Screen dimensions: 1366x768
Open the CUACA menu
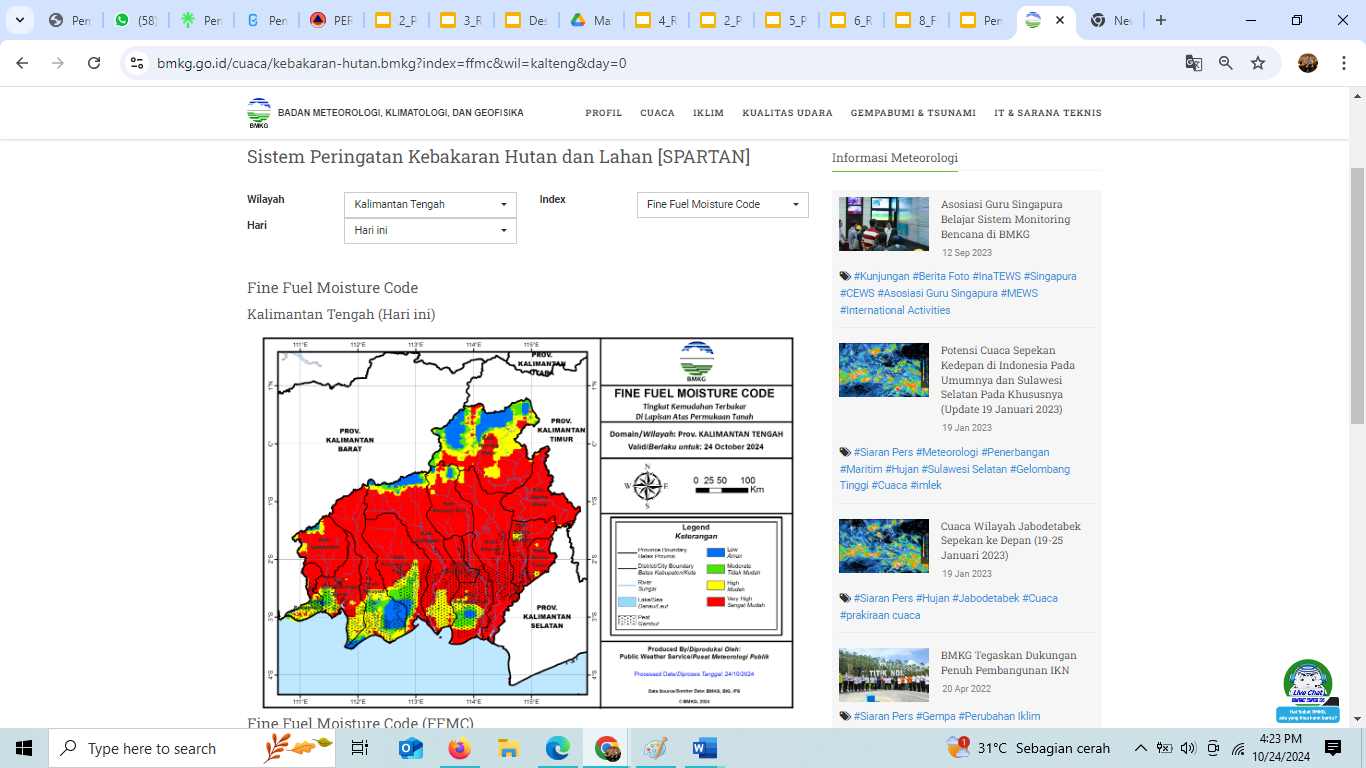pyautogui.click(x=658, y=113)
